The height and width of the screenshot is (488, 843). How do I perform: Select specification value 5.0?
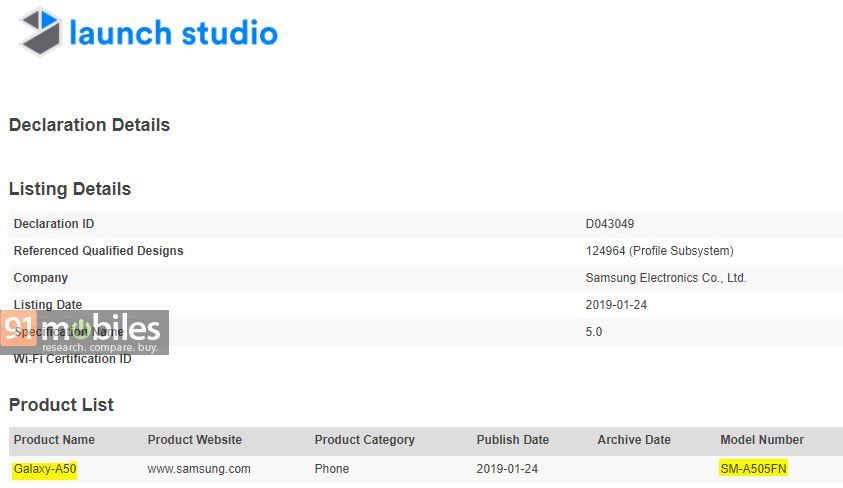coord(594,332)
